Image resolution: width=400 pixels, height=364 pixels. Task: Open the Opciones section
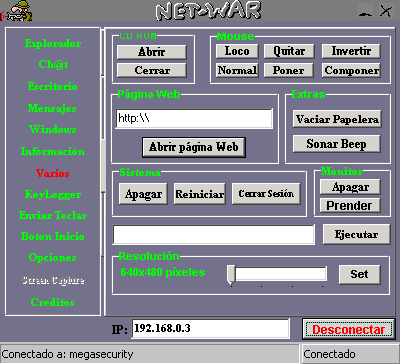point(53,257)
